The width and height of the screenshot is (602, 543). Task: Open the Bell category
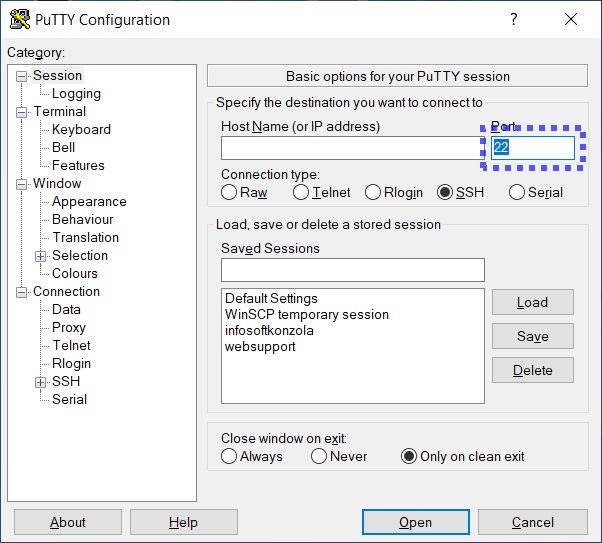pos(63,147)
